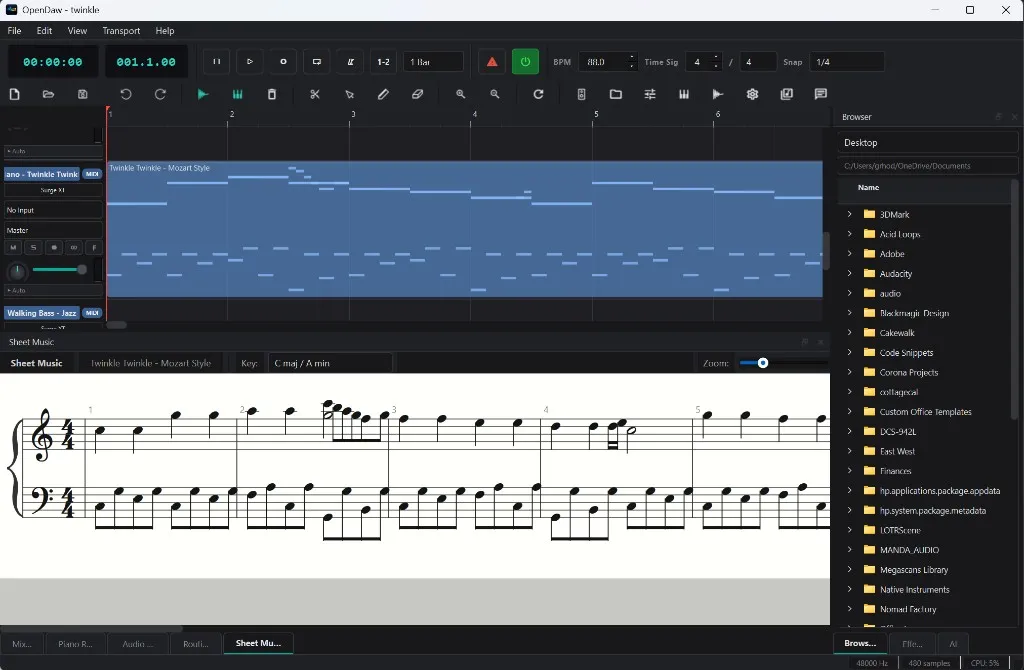The width and height of the screenshot is (1024, 670).
Task: Increase BPM with the up stepper arrow
Action: tap(632, 57)
